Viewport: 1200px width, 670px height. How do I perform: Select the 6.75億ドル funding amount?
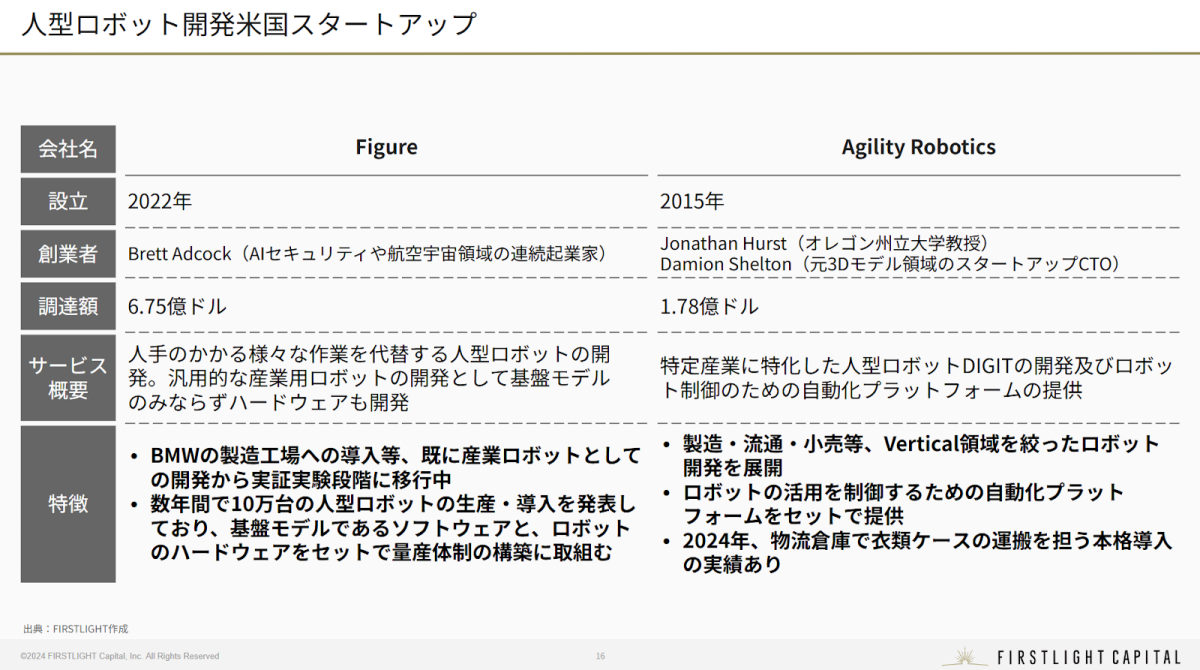click(177, 306)
